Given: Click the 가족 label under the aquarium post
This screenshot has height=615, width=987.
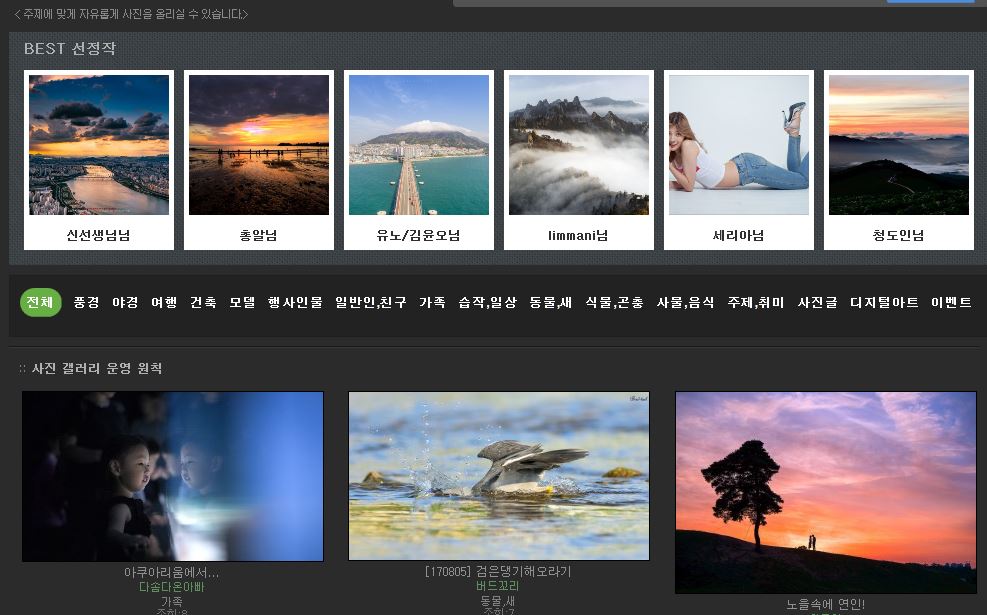Looking at the screenshot, I should (x=172, y=602).
